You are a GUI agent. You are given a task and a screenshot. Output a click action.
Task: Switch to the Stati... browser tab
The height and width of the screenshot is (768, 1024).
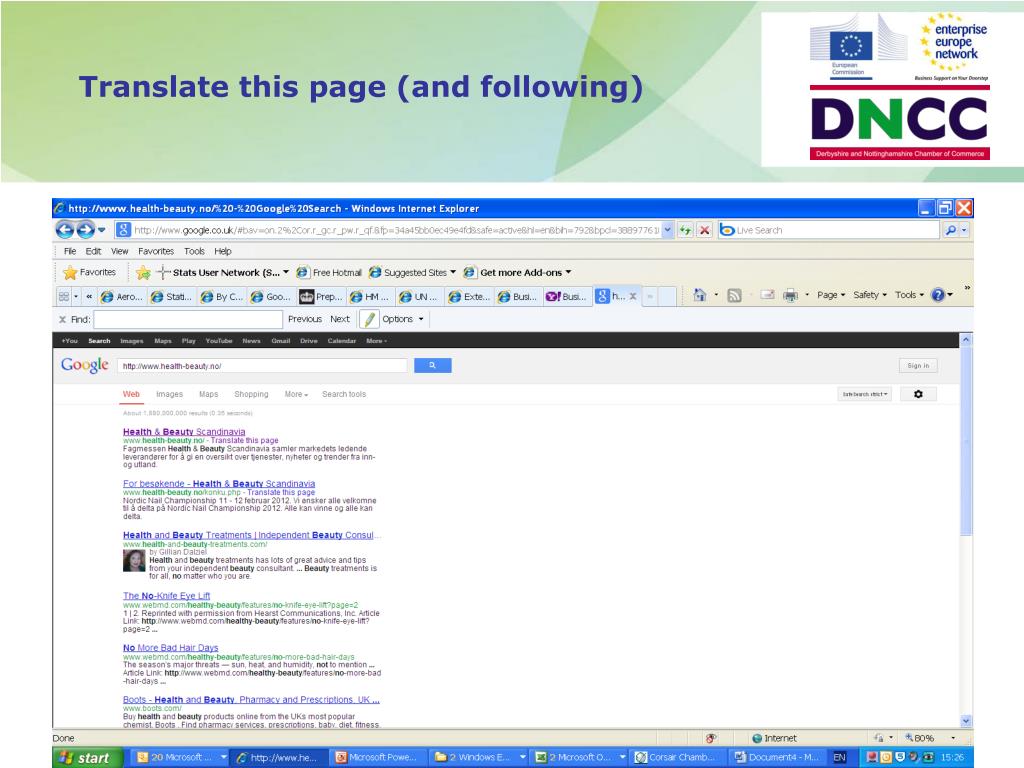[x=172, y=296]
